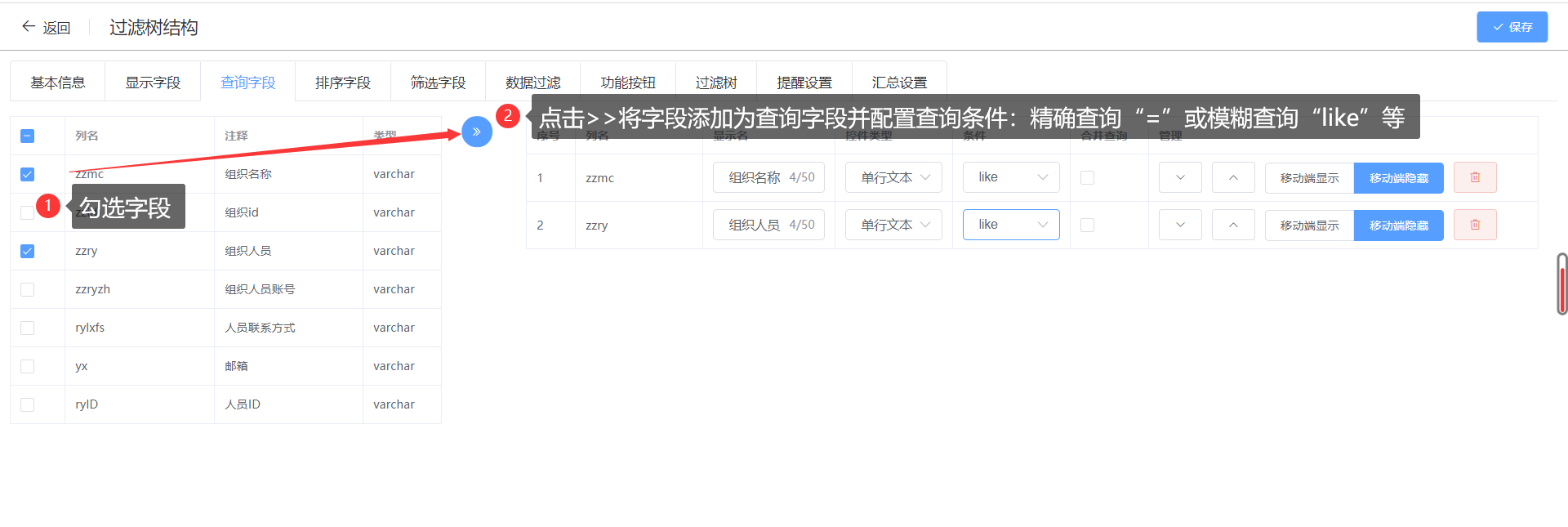Click 移动端显示 for zzry row
Screen dimensions: 1568x527
tap(1309, 225)
